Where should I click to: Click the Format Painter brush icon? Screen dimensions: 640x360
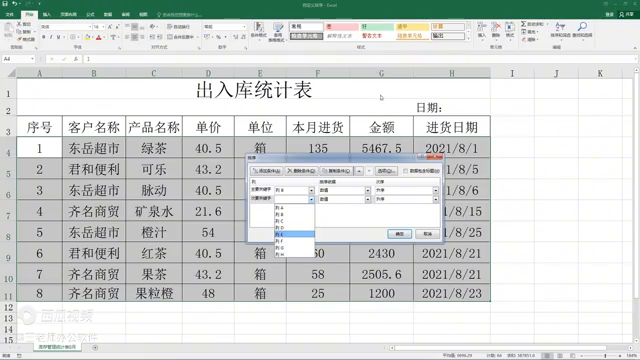coord(19,39)
